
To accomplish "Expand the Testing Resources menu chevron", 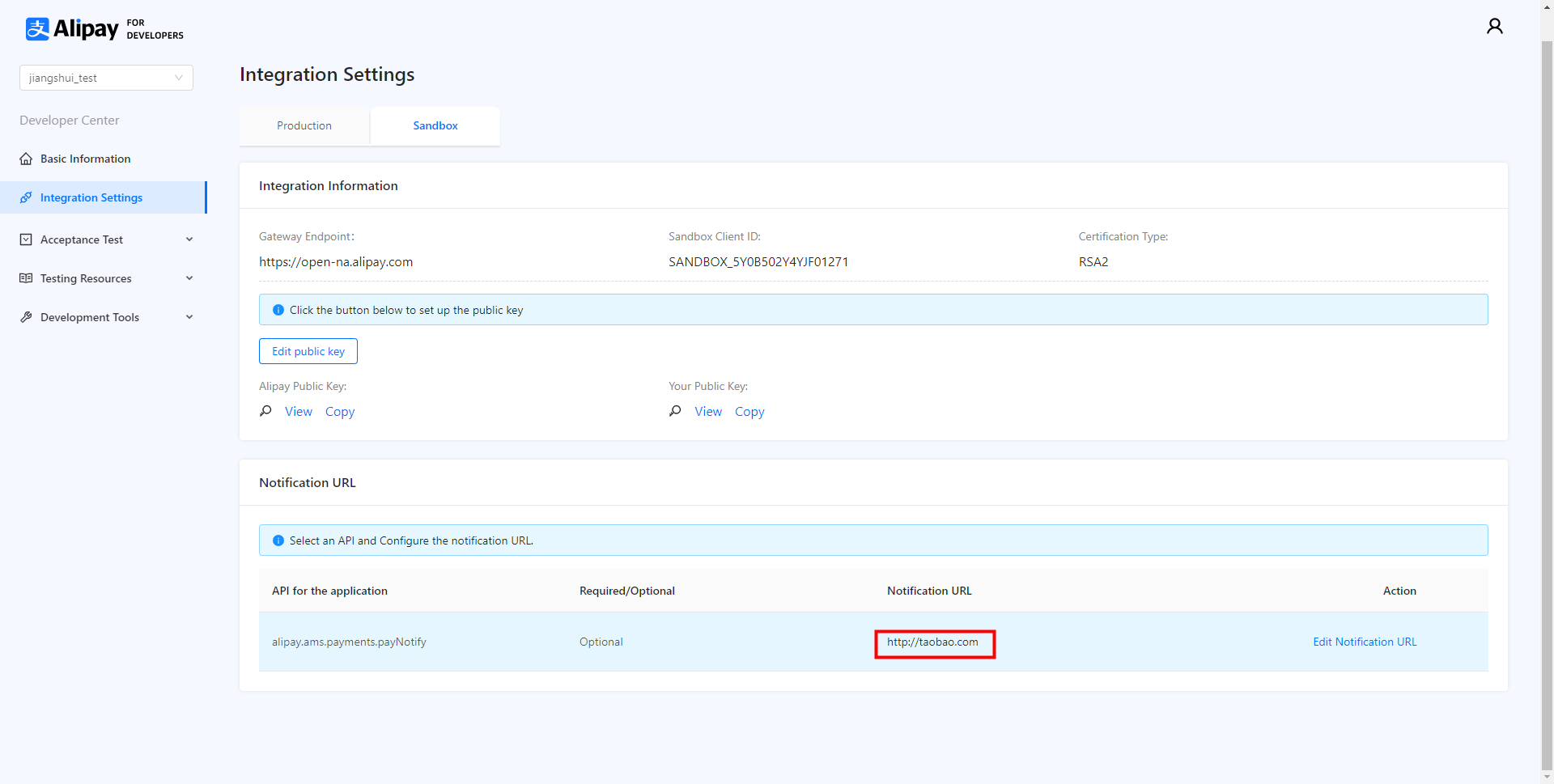I will pos(189,278).
